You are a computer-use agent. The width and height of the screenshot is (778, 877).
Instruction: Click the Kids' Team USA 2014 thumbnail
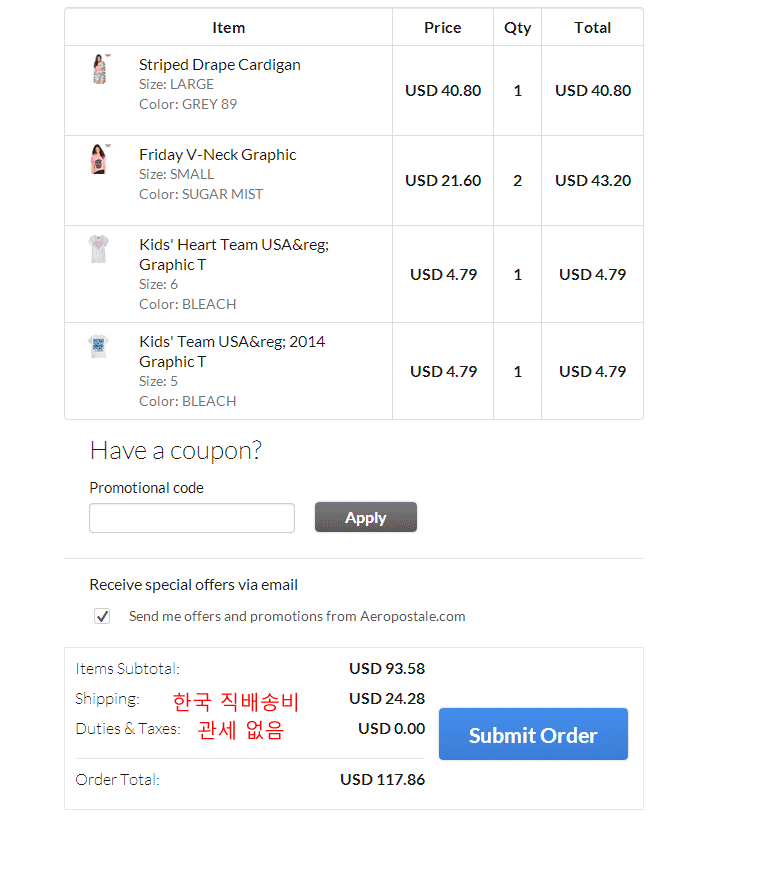click(x=98, y=346)
